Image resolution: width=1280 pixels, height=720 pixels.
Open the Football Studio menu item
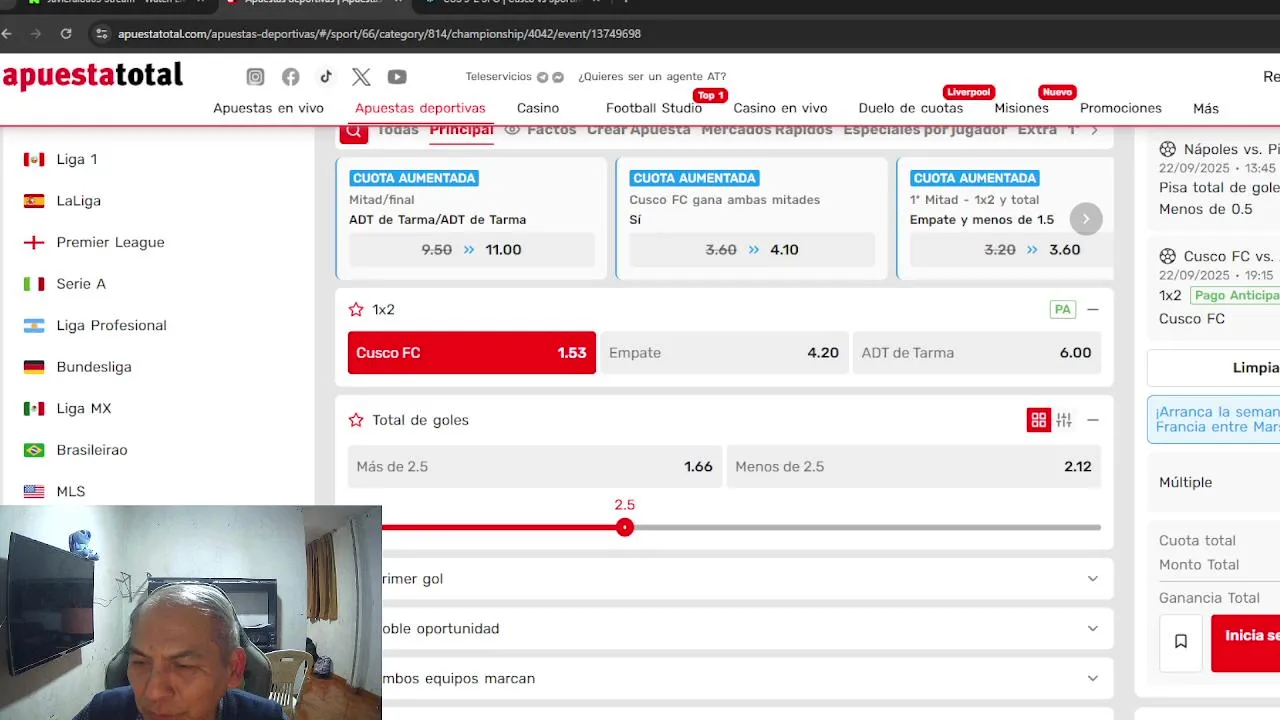pos(654,108)
